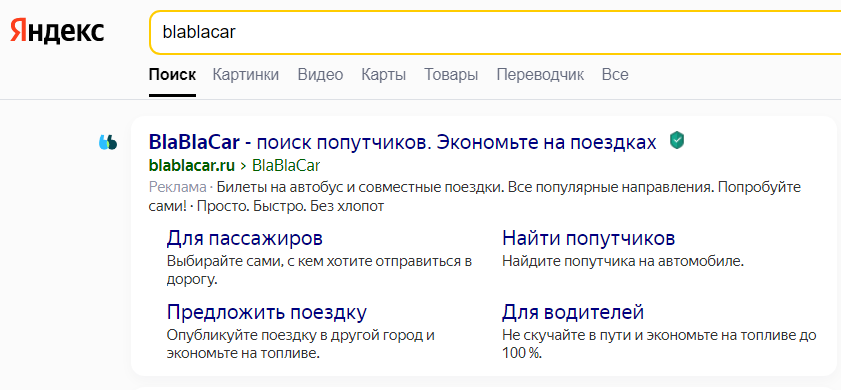Switch to the Переводчик tab

tap(540, 74)
